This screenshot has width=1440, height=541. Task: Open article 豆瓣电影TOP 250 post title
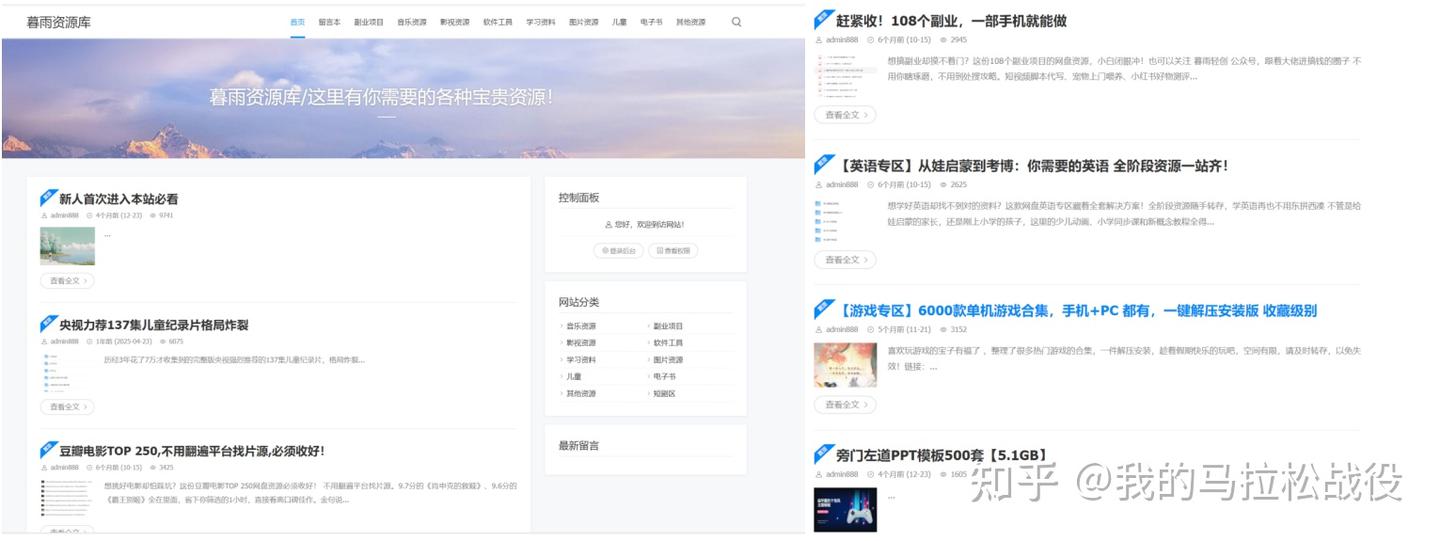click(x=192, y=451)
